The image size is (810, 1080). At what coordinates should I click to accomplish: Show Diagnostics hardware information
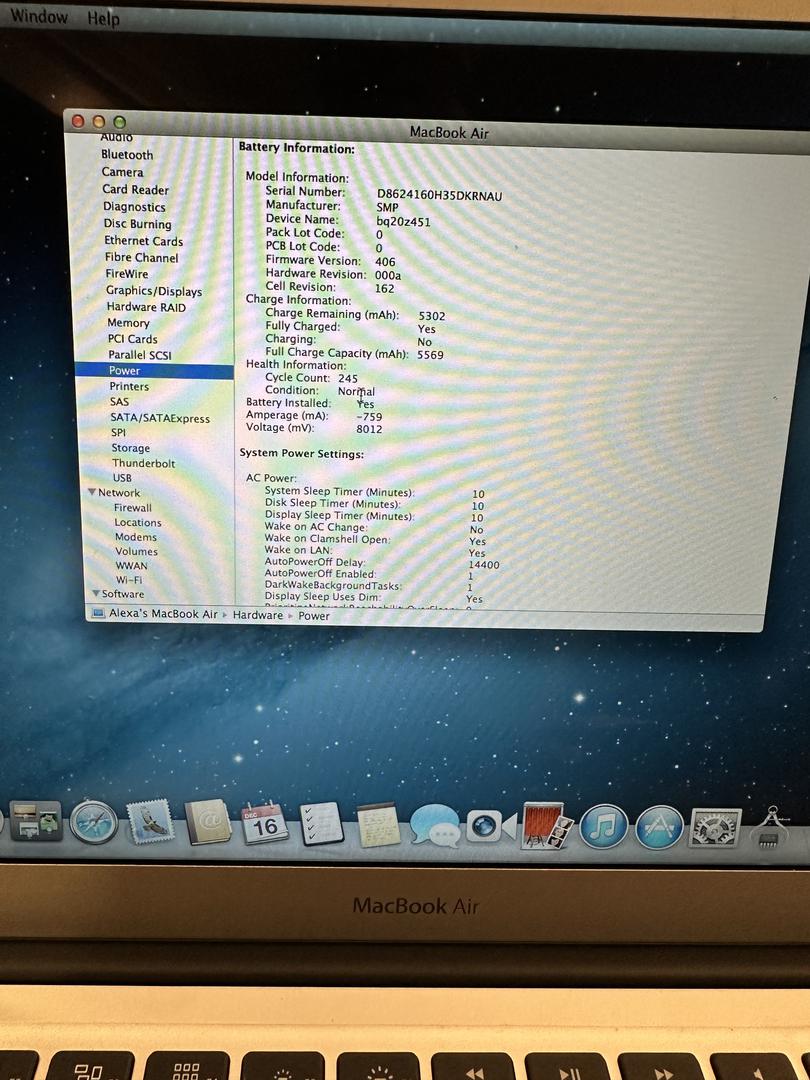click(134, 207)
